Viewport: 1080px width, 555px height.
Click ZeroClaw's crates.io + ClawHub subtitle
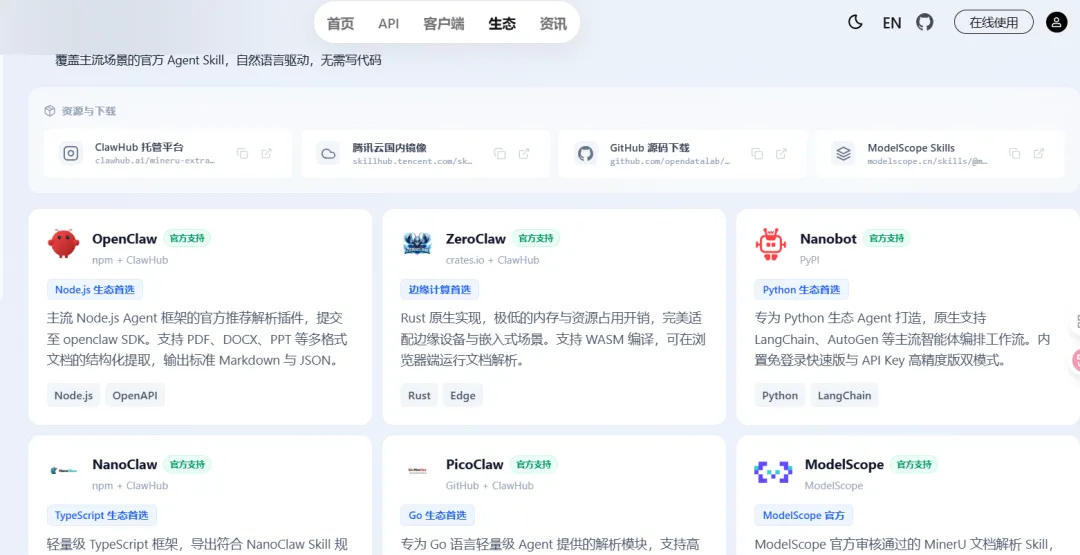click(492, 260)
